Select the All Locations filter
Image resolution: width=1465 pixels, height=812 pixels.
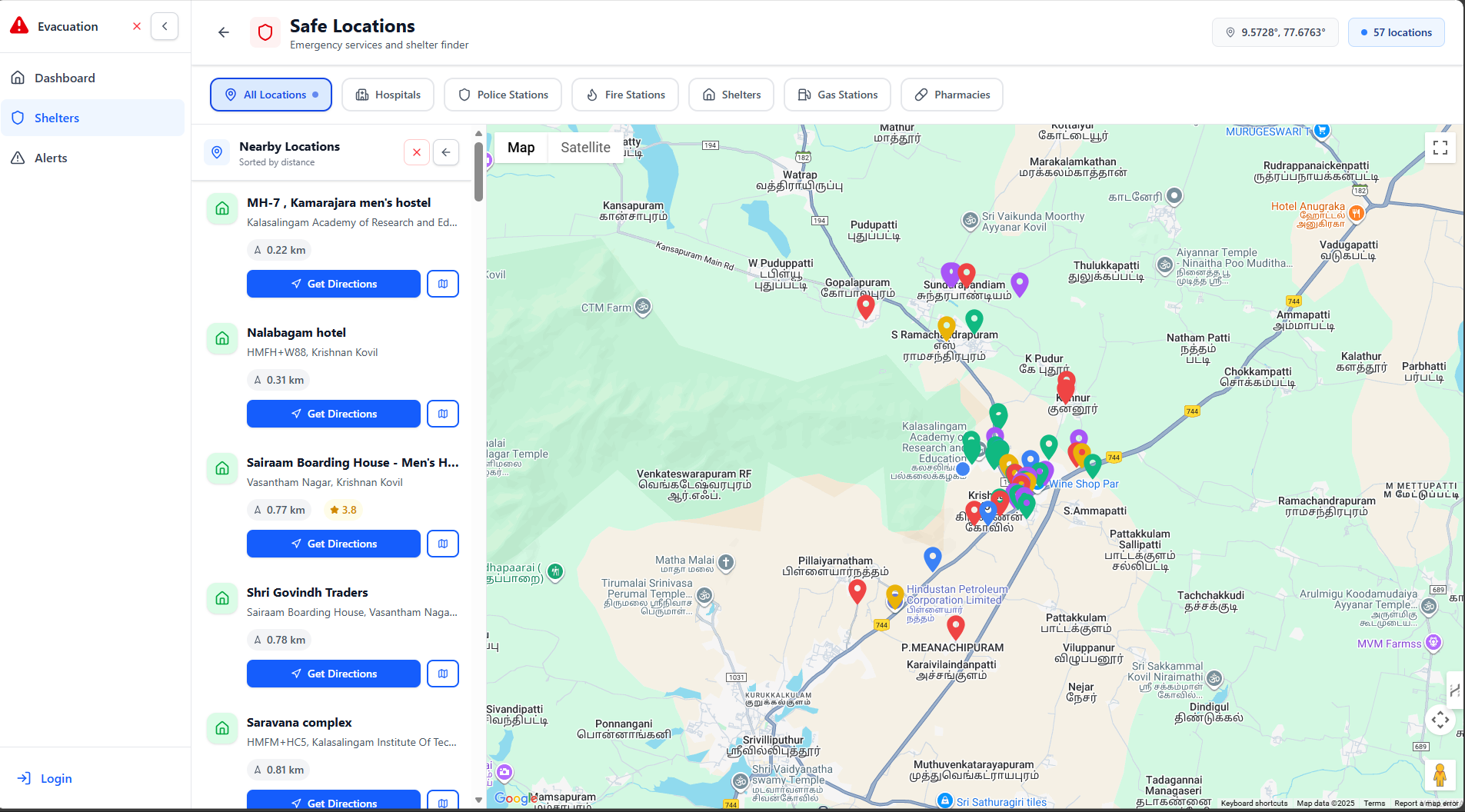tap(271, 95)
